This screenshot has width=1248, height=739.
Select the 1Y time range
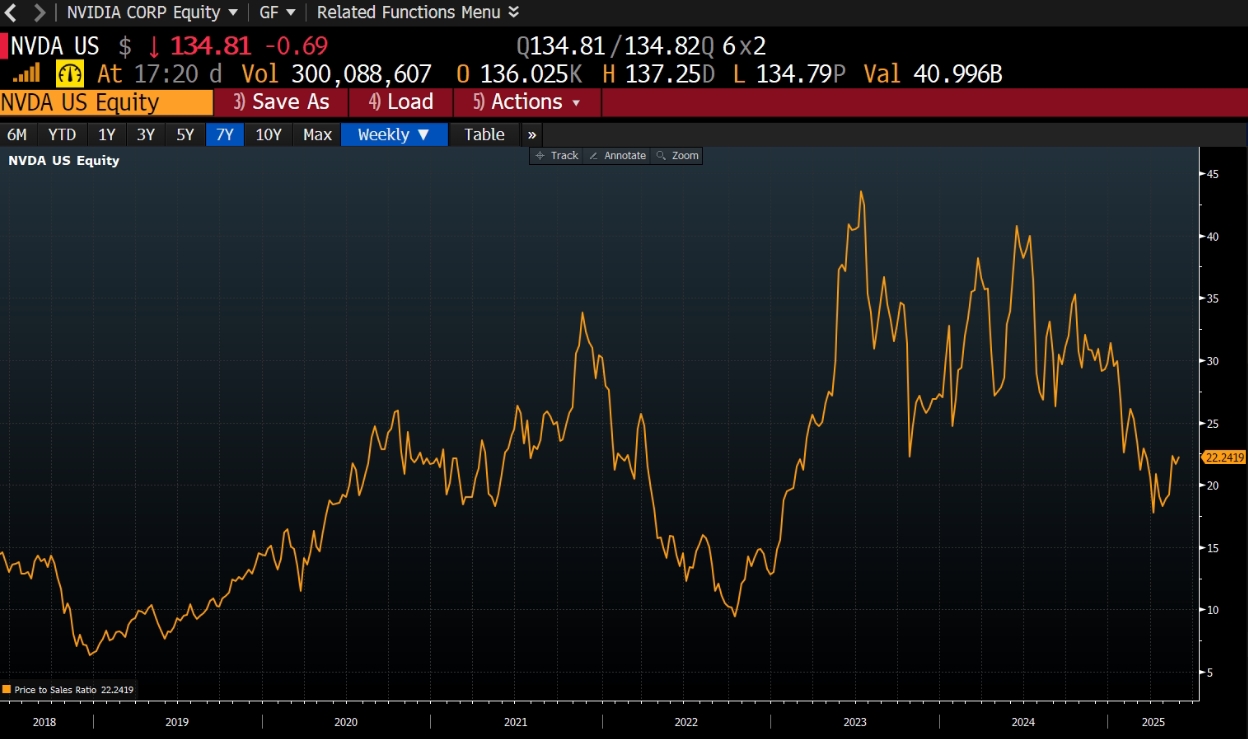point(106,134)
